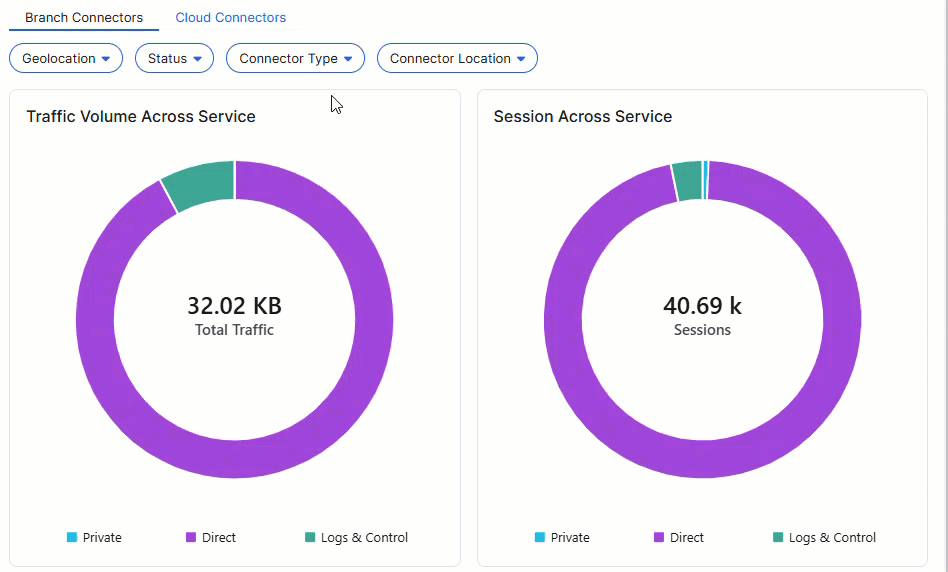
Task: Open the Geolocation filter dropdown
Action: point(66,59)
